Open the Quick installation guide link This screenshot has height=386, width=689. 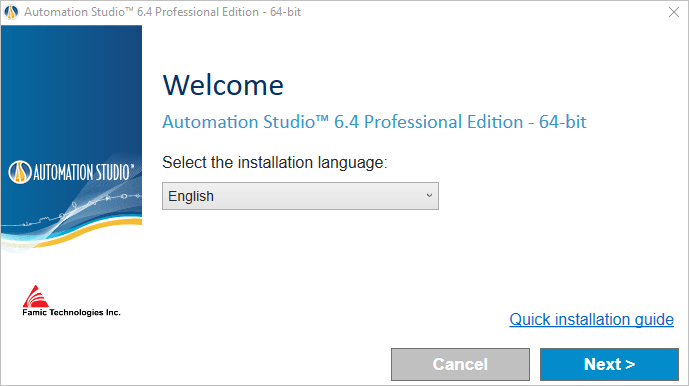[591, 320]
